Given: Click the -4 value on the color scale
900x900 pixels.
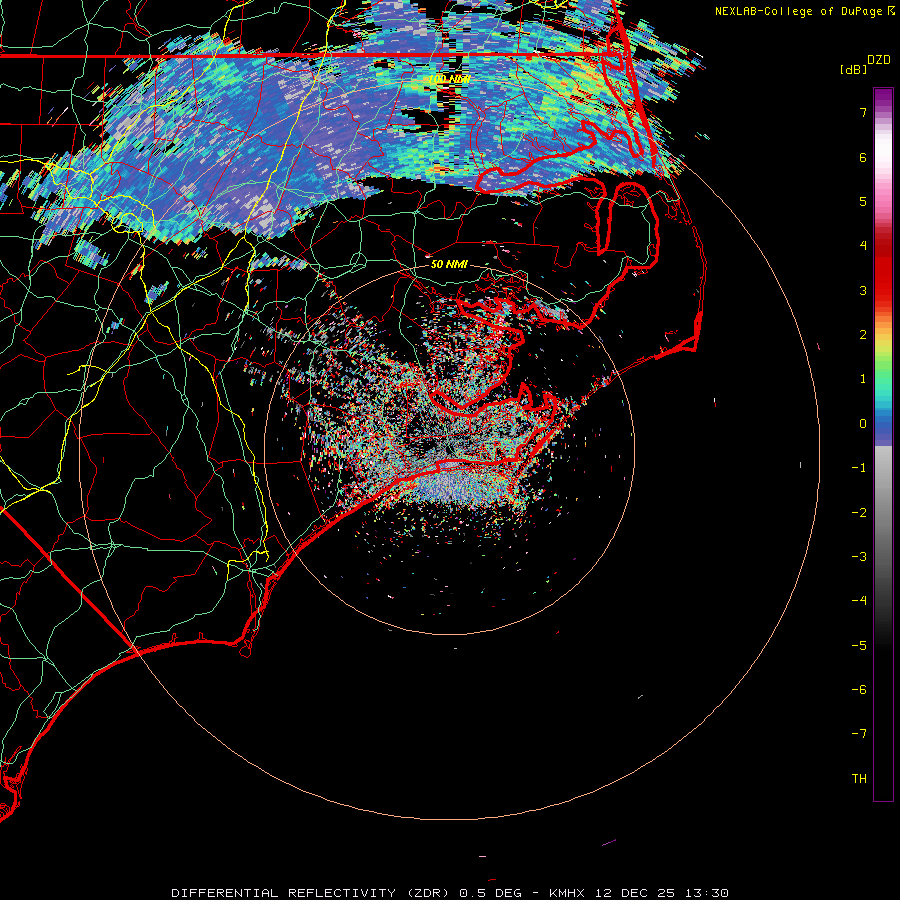Looking at the screenshot, I should tap(859, 601).
